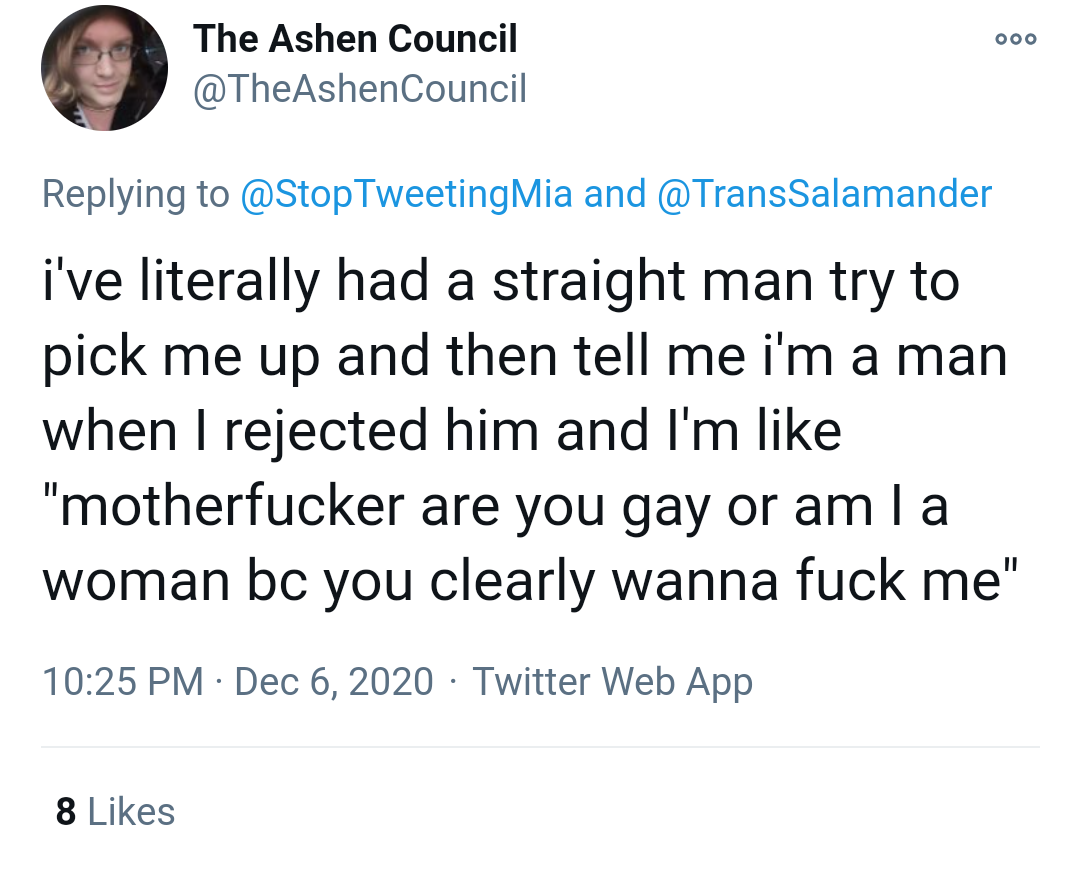The image size is (1080, 869).
Task: Click the number 8 in the likes count
Action: [x=66, y=811]
